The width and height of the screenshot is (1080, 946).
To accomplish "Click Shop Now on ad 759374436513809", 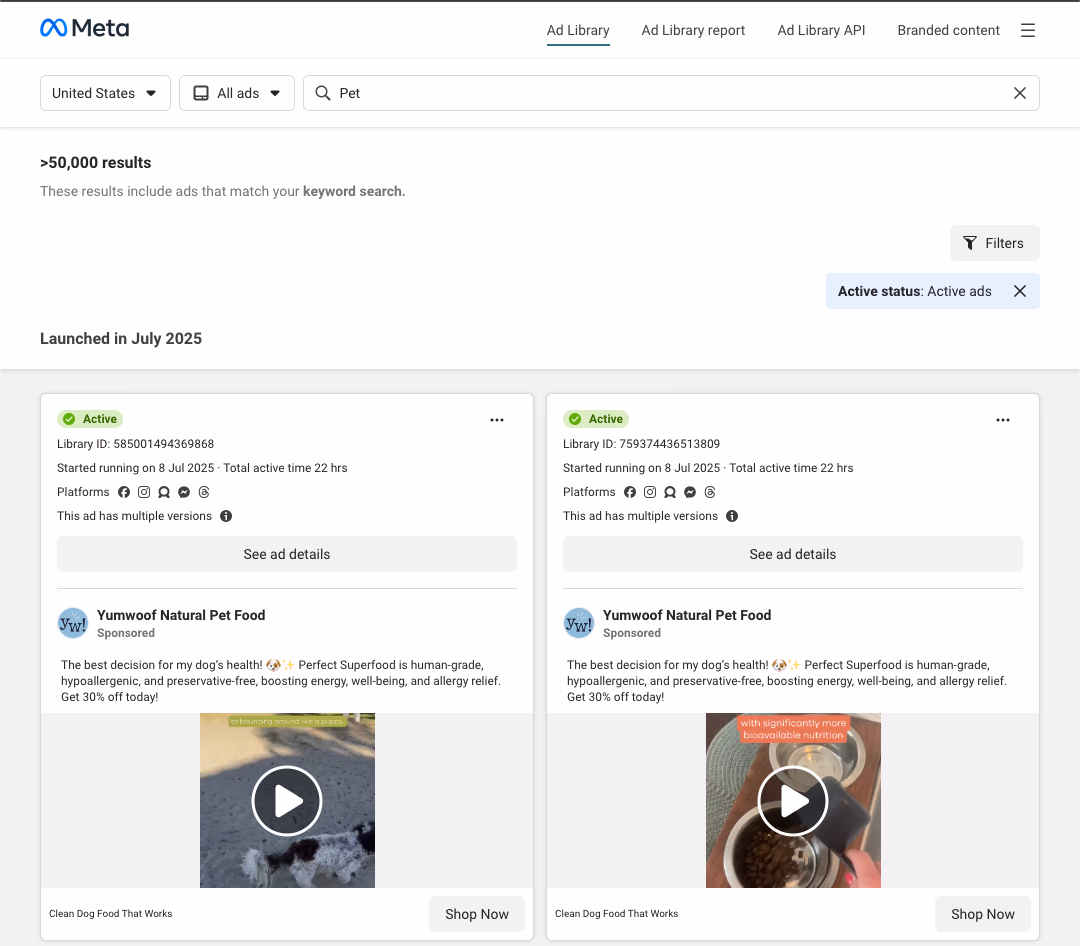I will tap(983, 914).
